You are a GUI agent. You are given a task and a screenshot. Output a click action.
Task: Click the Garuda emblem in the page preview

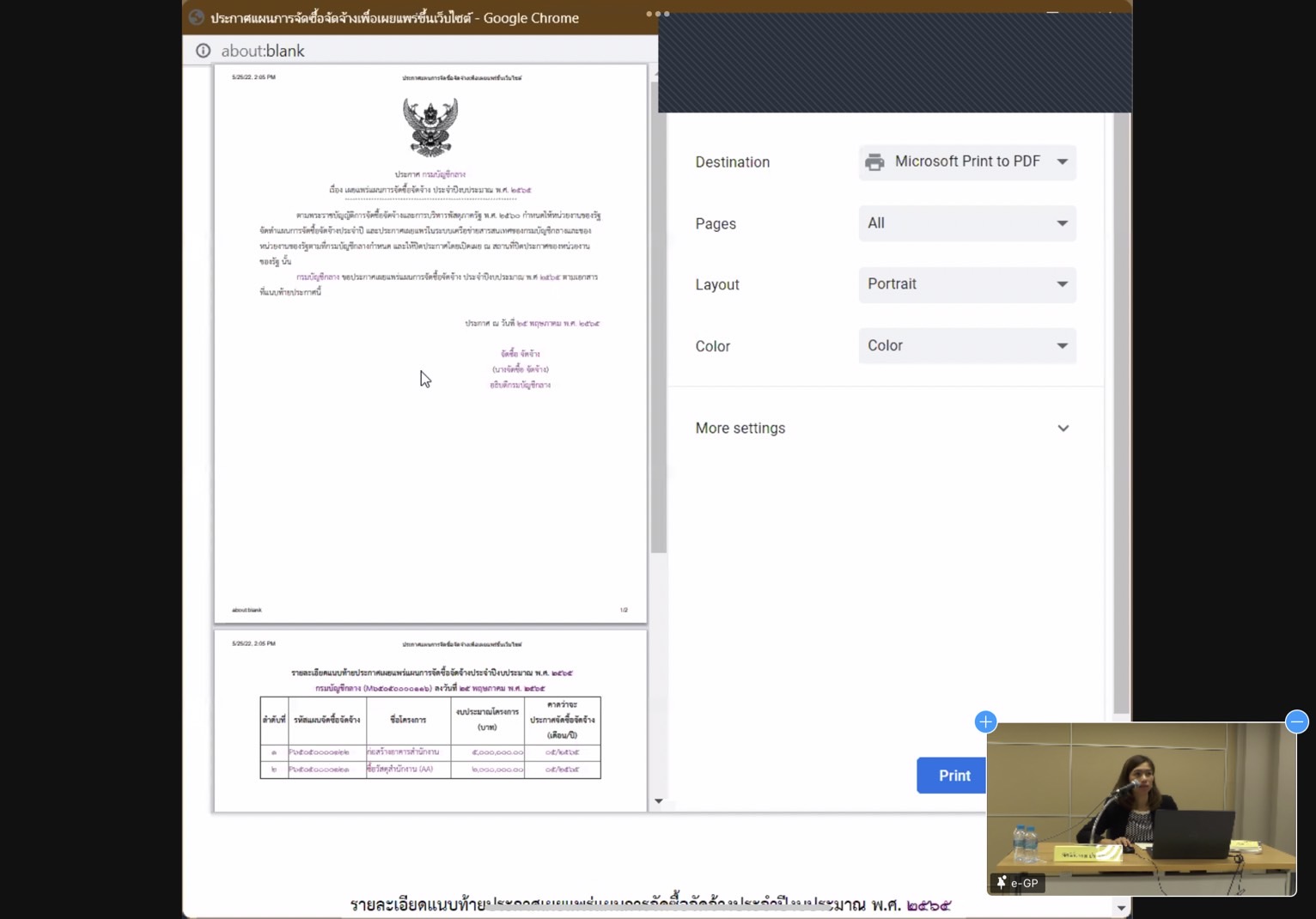click(430, 127)
